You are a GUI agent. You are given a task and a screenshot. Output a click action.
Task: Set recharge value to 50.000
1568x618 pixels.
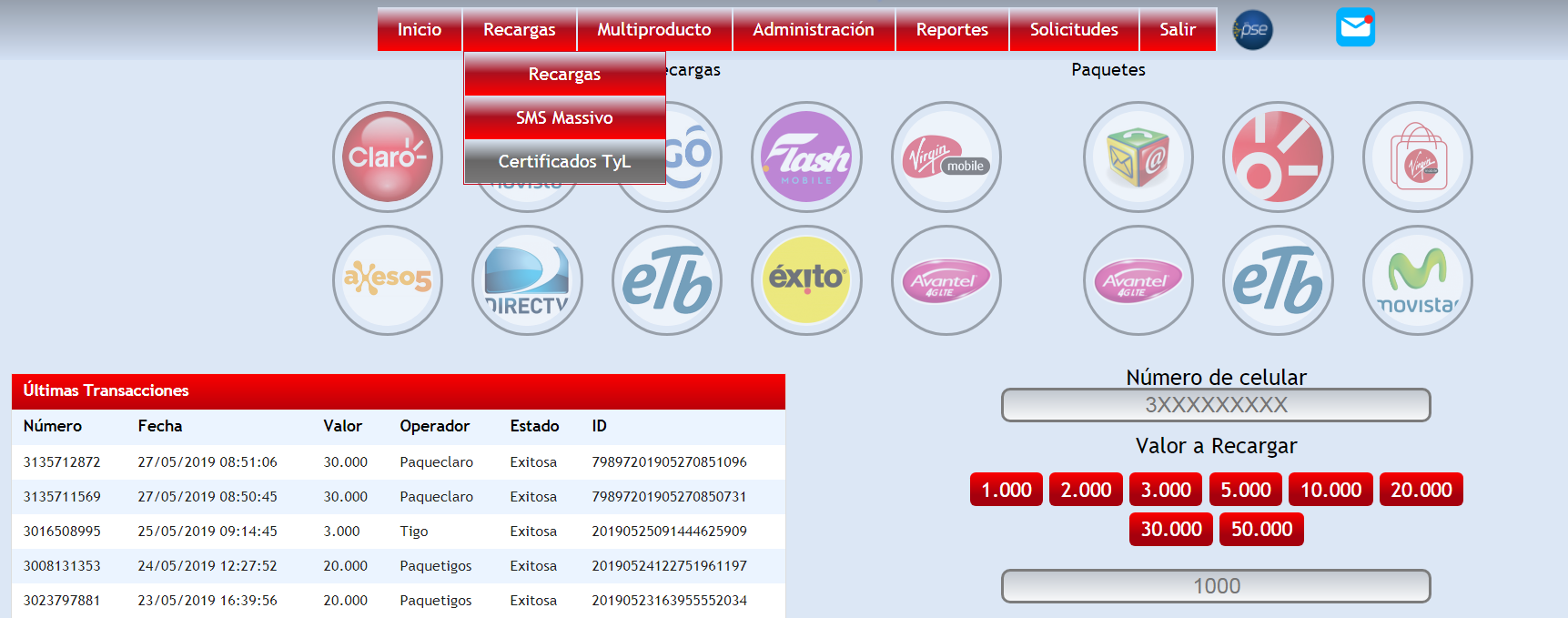pos(1261,529)
